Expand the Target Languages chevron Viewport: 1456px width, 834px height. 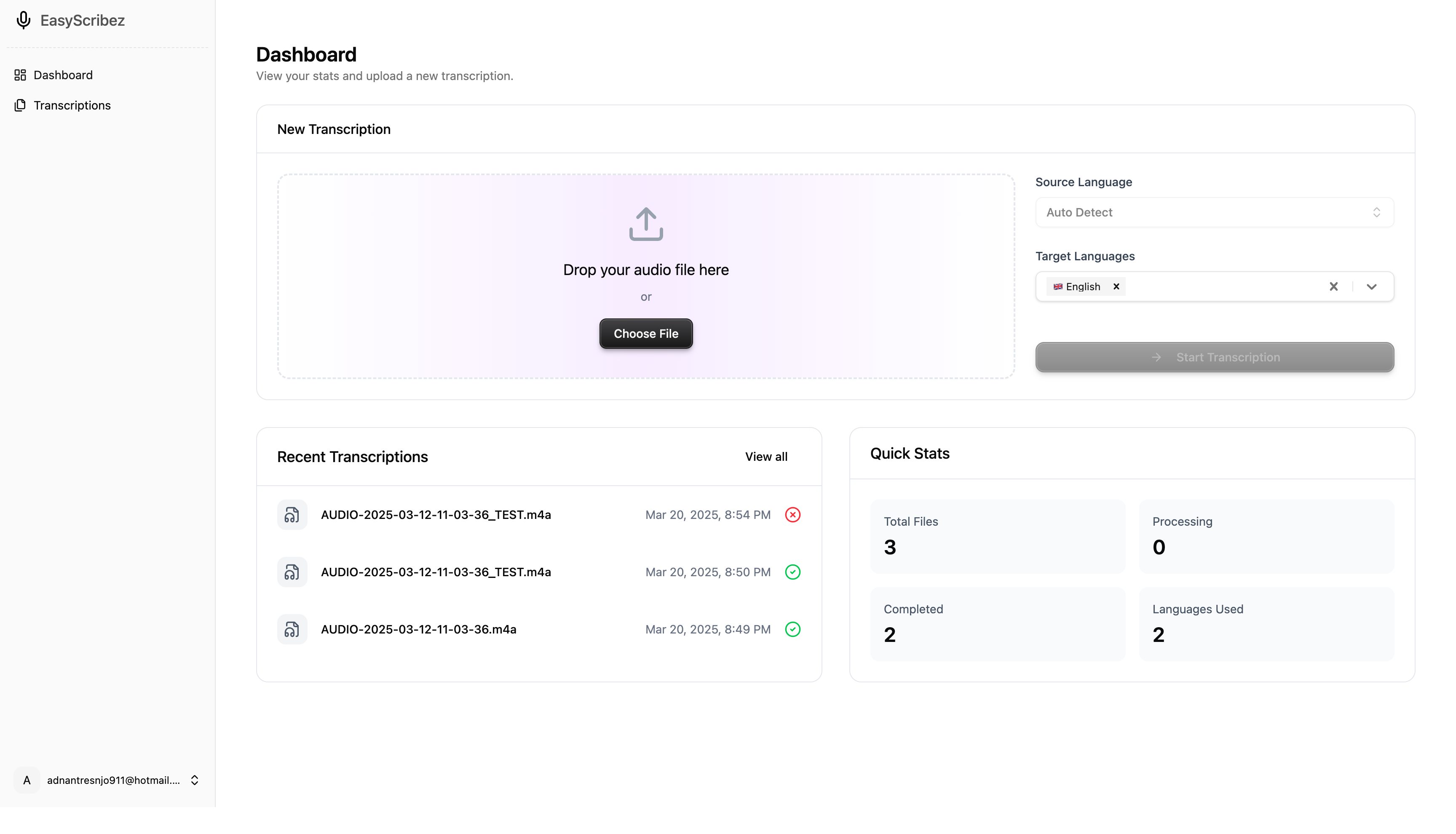(1371, 286)
